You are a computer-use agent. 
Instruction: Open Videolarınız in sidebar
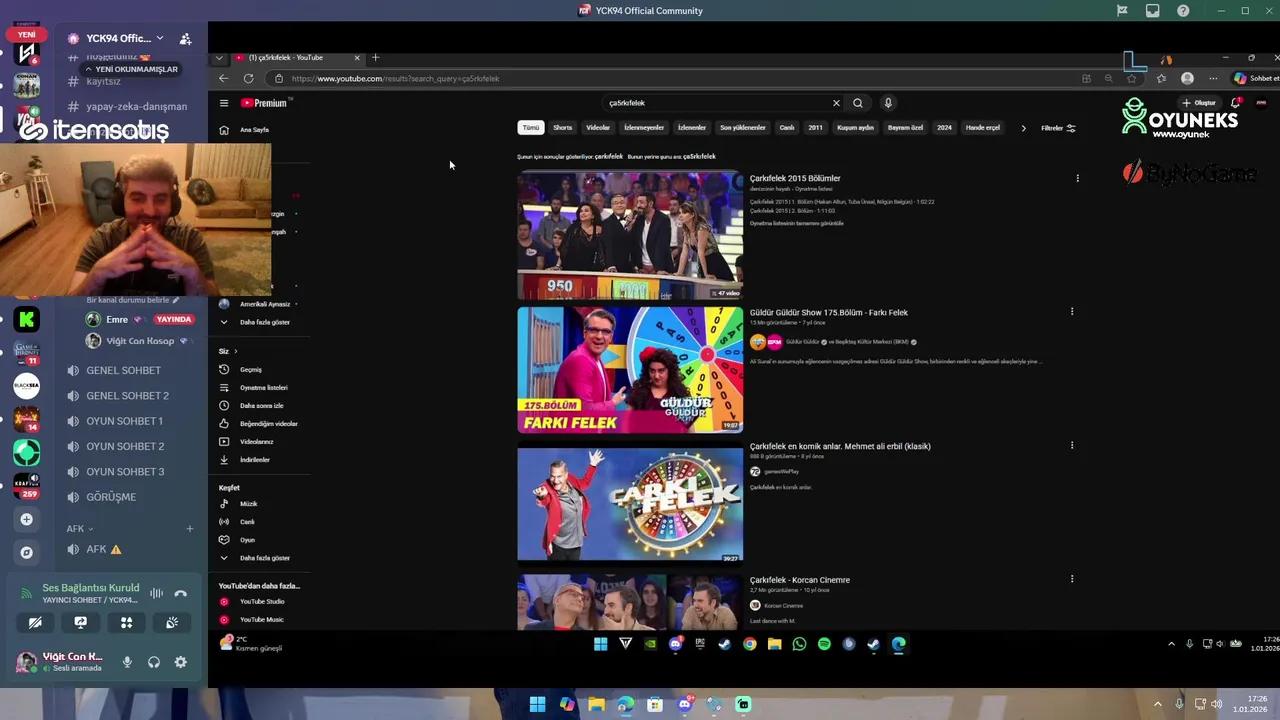247,441
